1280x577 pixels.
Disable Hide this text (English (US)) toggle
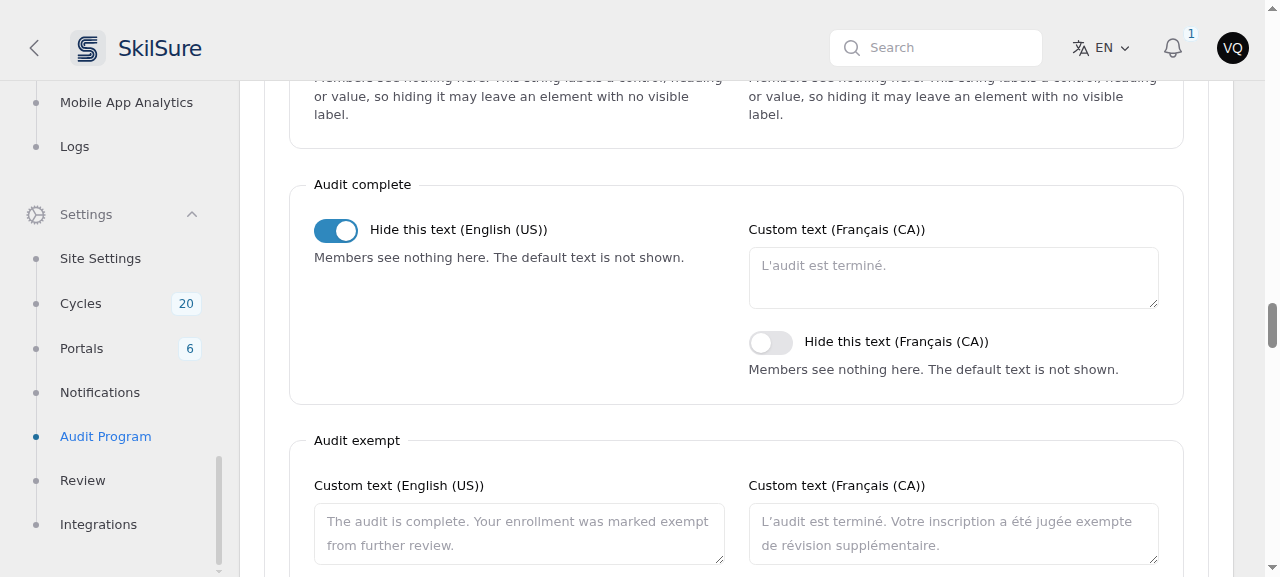click(336, 231)
